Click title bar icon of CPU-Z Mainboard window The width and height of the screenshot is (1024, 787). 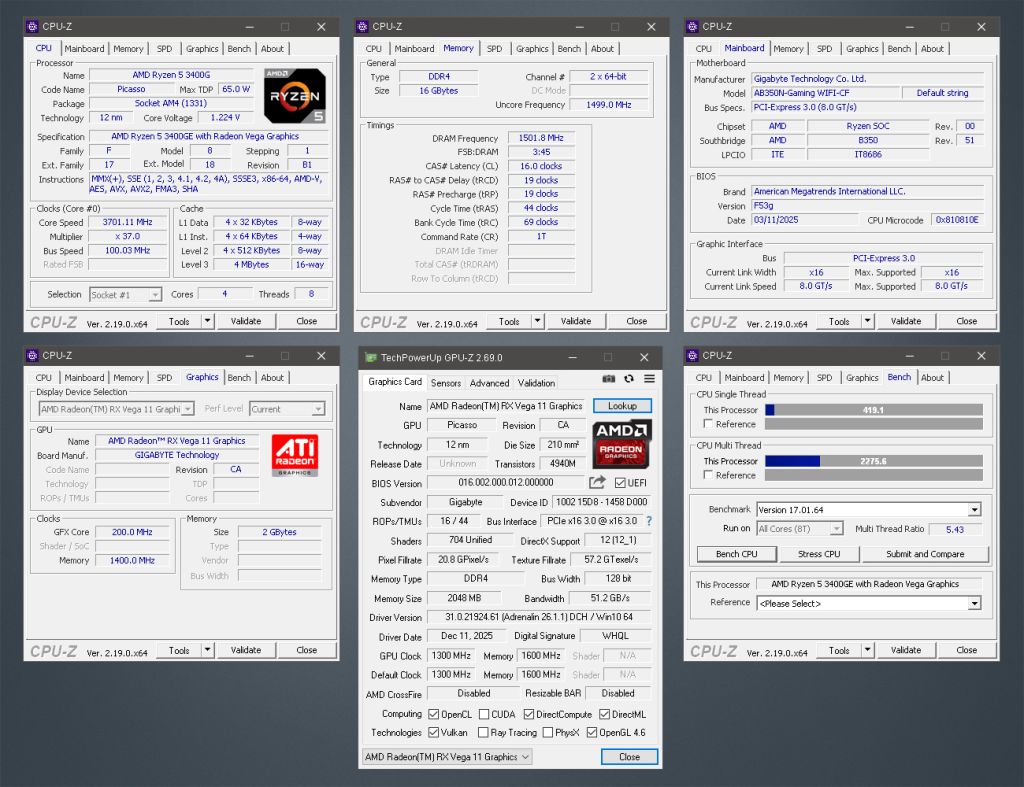[x=692, y=27]
